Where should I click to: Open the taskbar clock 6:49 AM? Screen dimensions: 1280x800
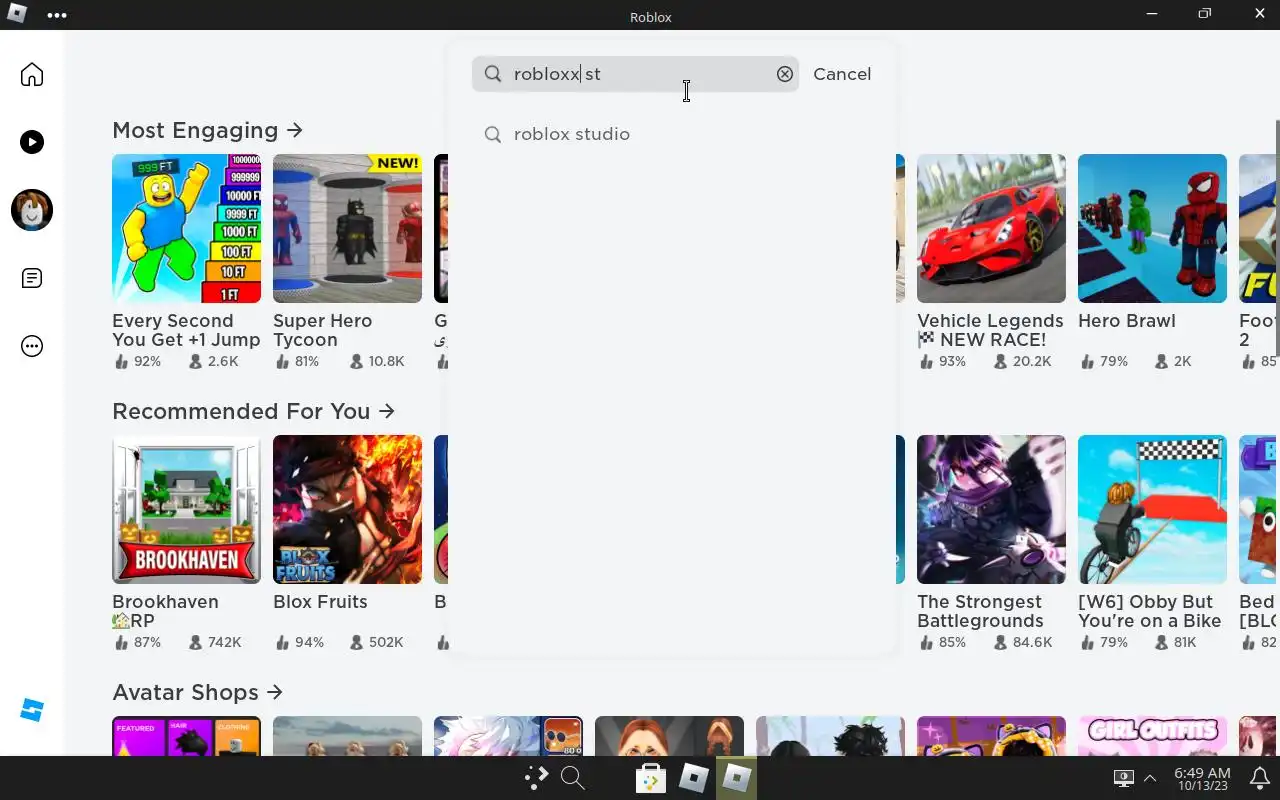(x=1202, y=779)
